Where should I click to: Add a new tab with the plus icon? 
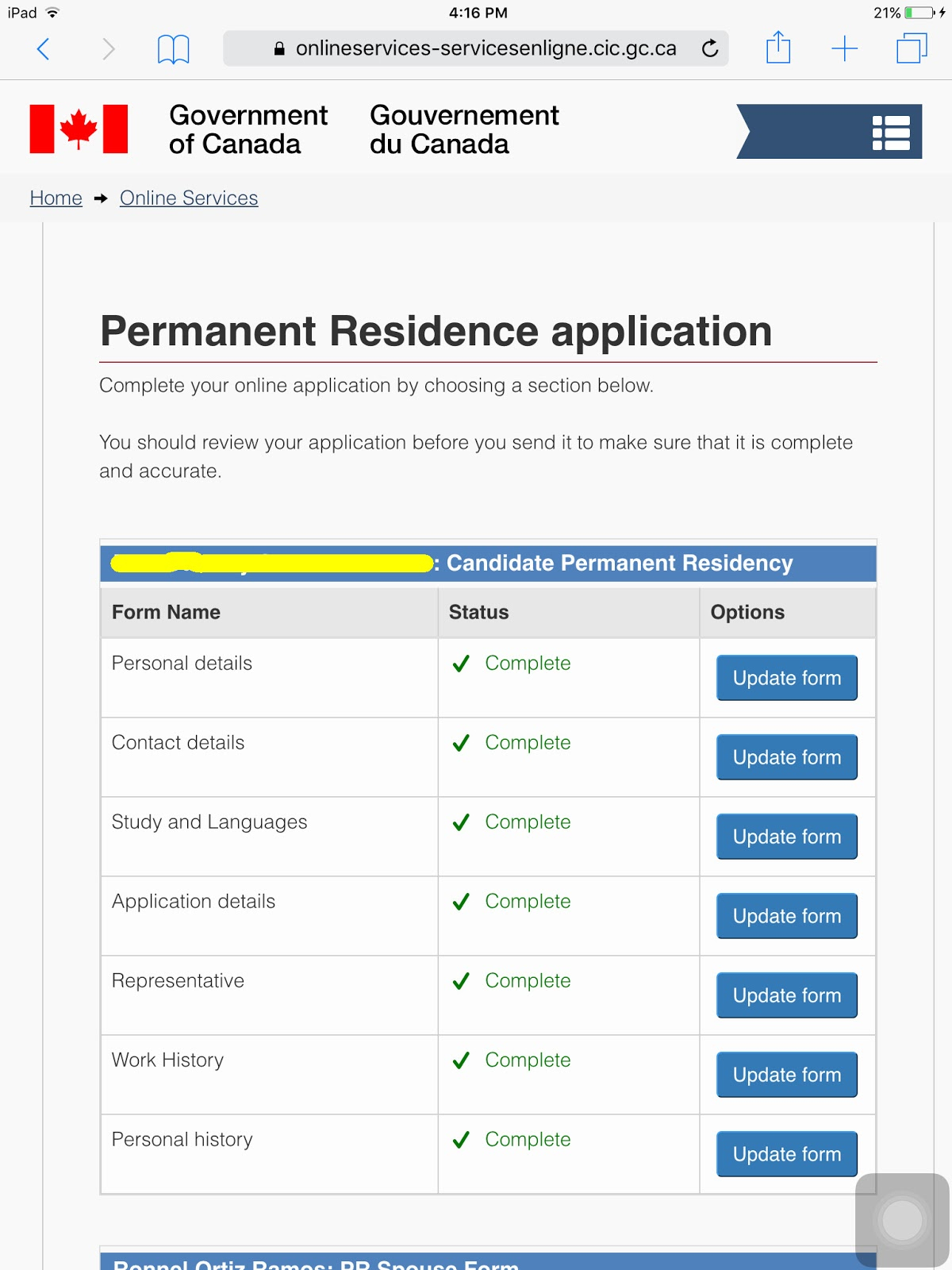tap(845, 48)
